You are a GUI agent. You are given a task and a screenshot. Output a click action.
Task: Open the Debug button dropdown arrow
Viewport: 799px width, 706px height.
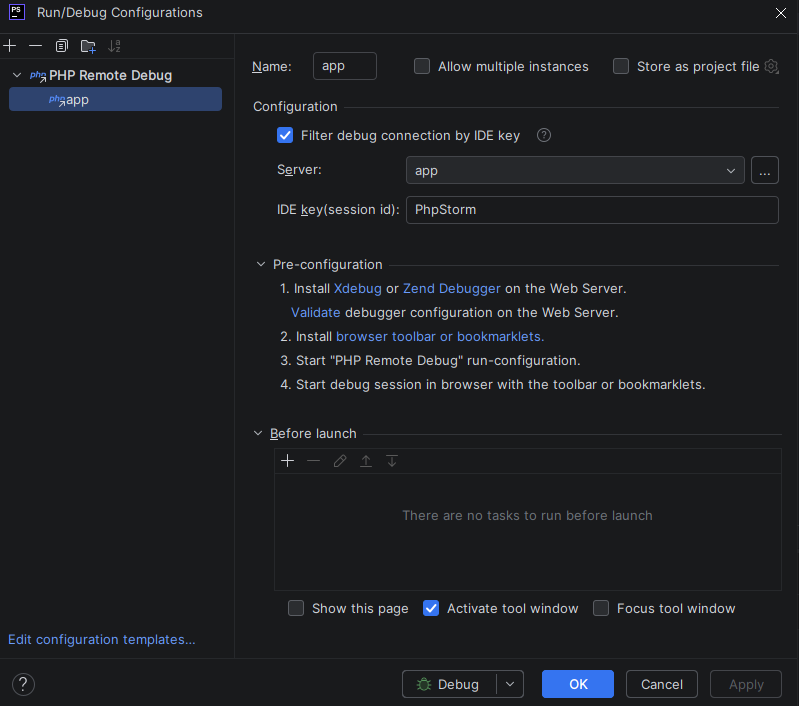pos(510,684)
